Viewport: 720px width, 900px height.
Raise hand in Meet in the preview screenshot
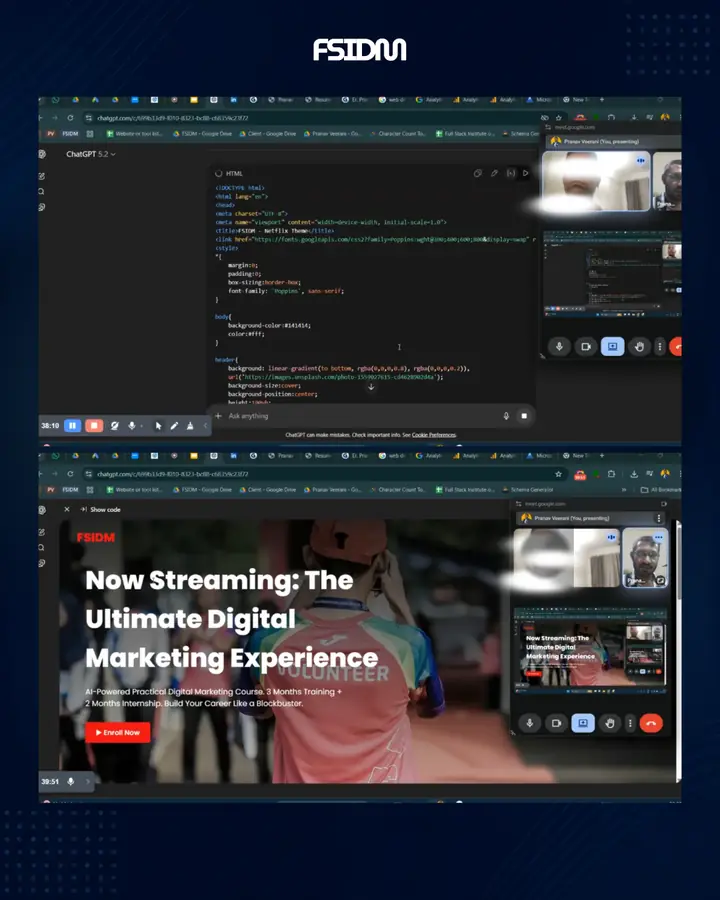tap(610, 723)
